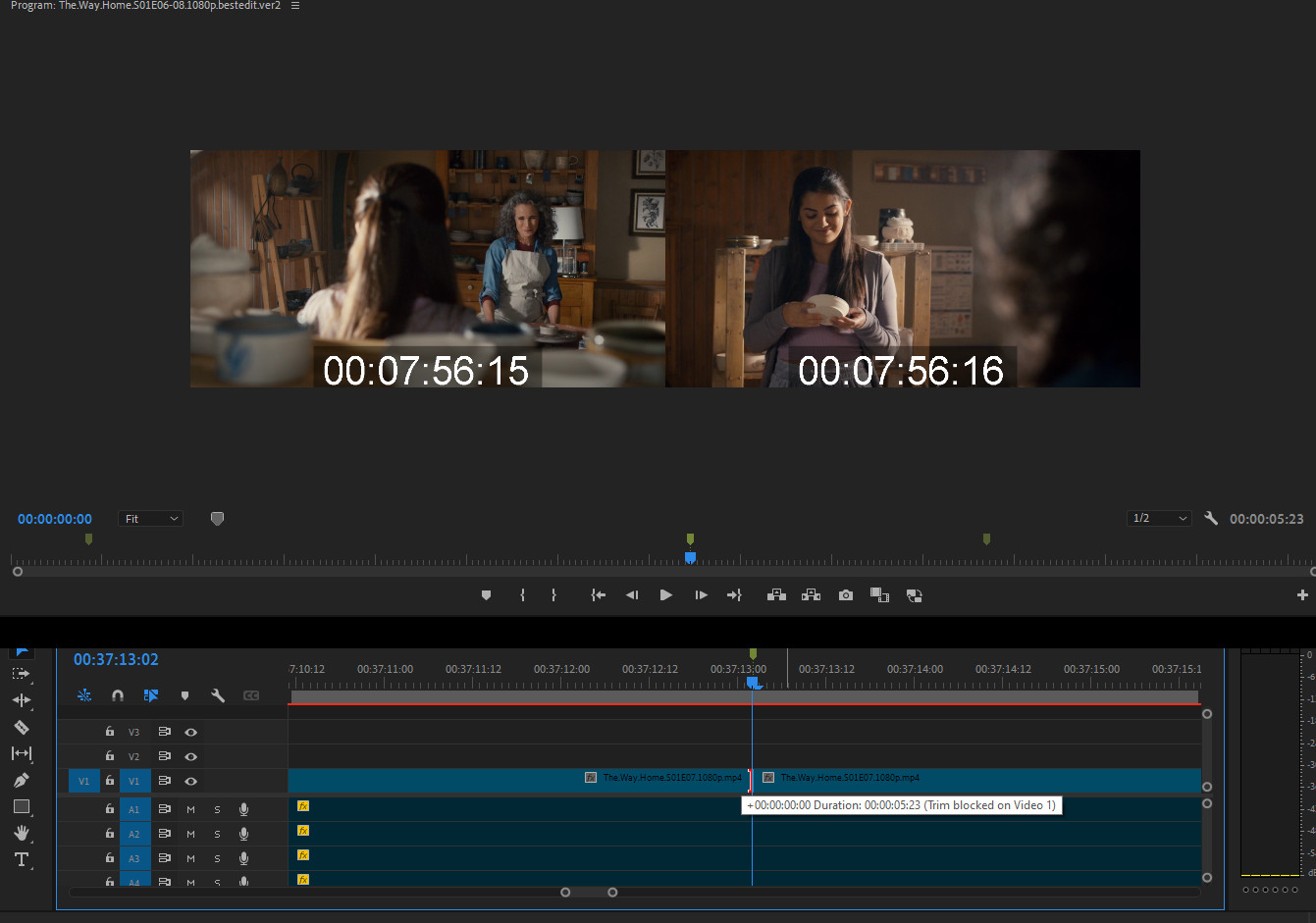Open the Button Editor plus icon

click(x=1302, y=595)
